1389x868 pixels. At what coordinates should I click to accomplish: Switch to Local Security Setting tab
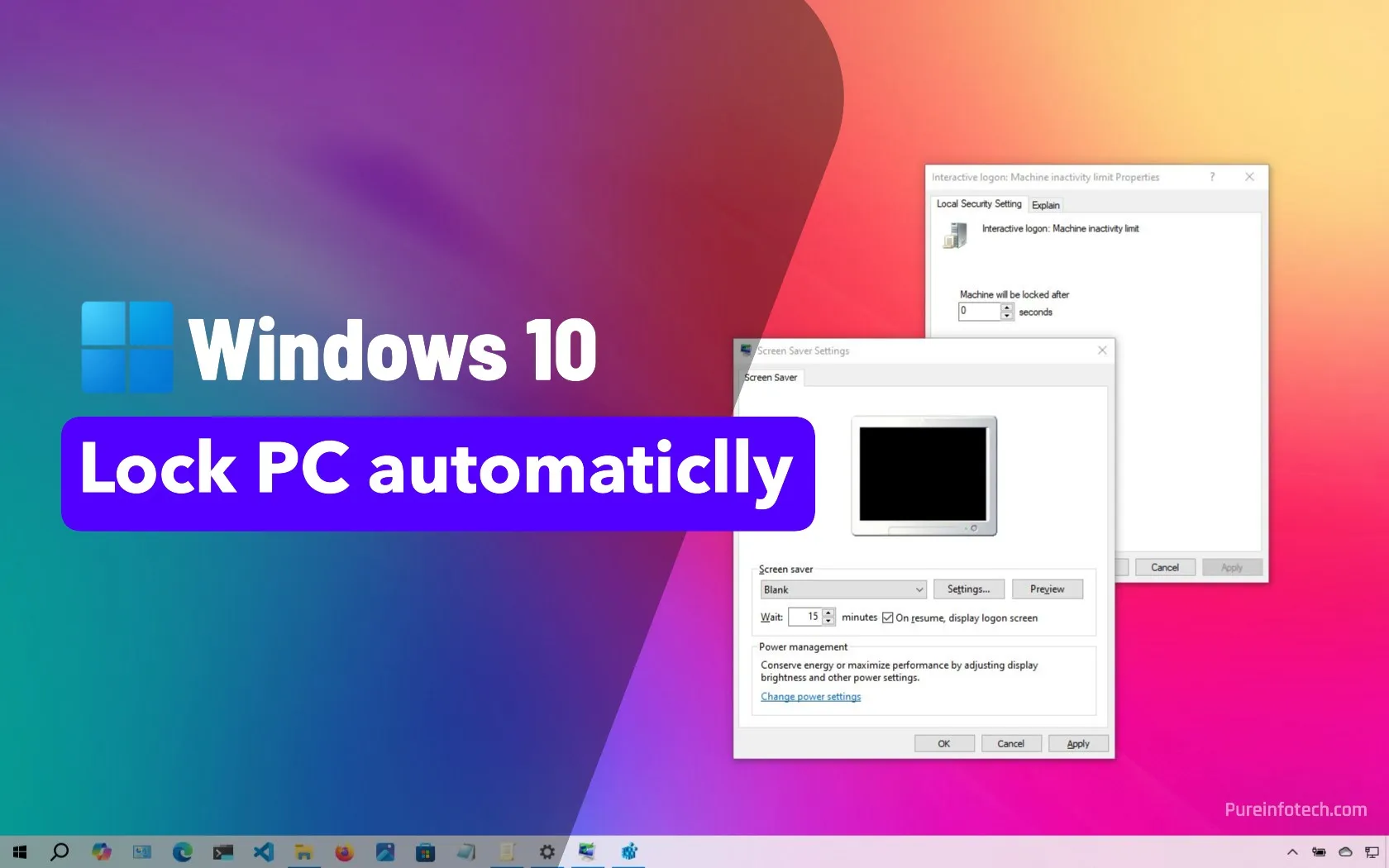979,203
